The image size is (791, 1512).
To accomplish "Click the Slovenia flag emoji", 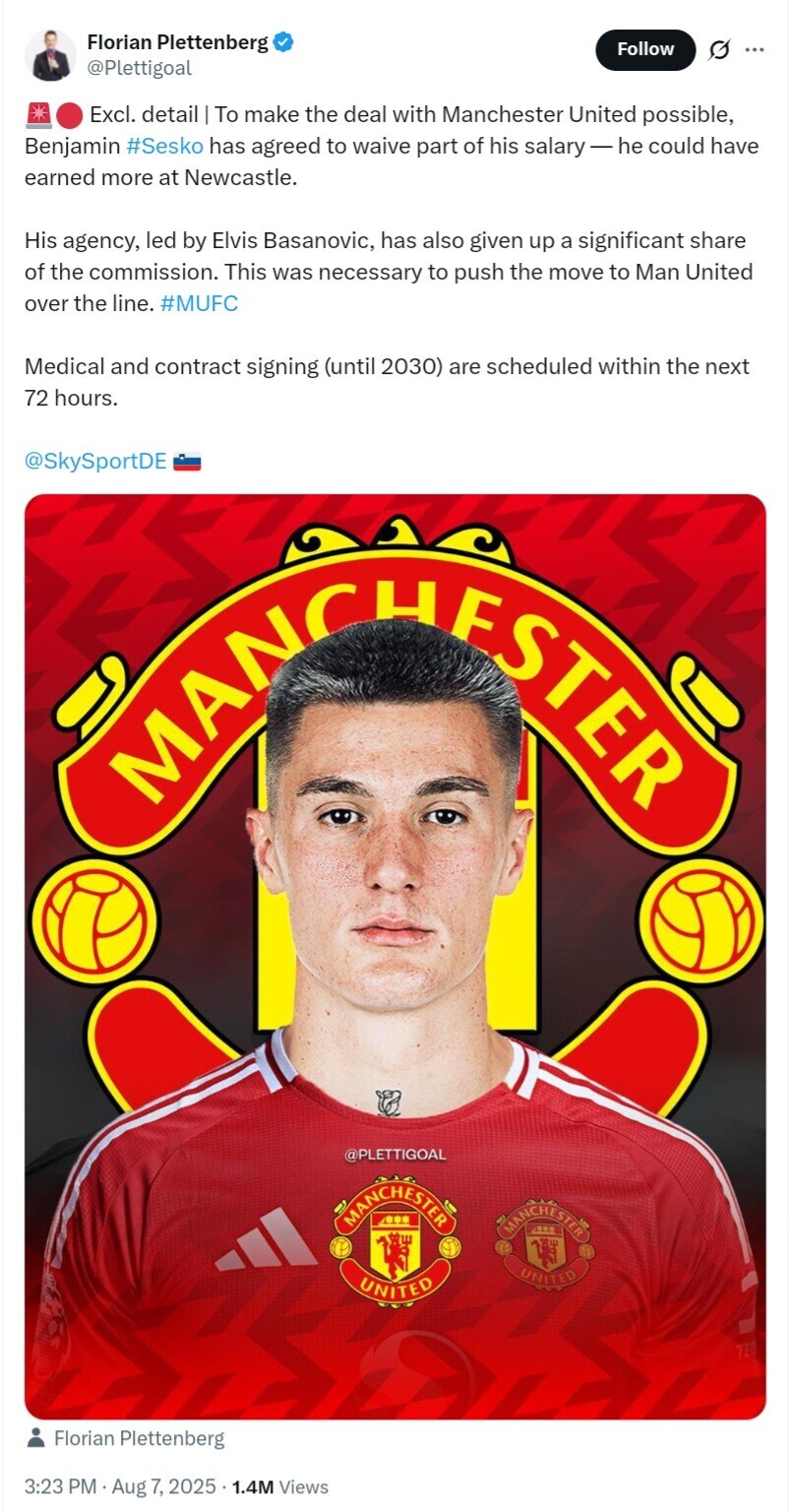I will pos(187,461).
